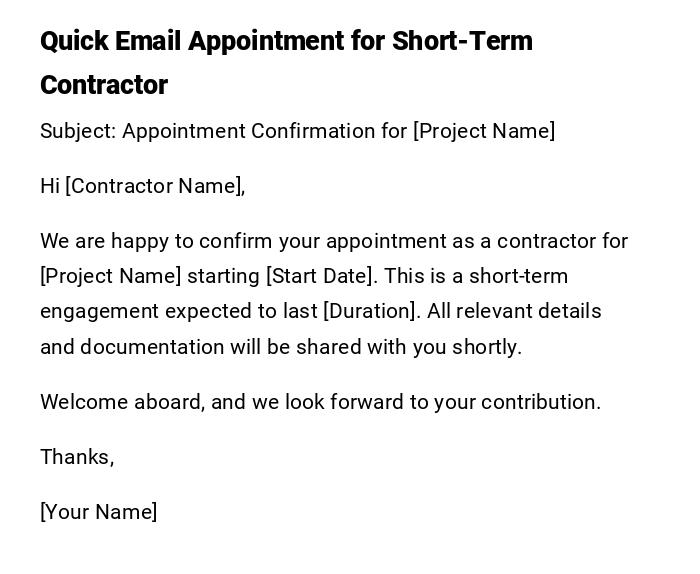Click the "Thanks," sign-off line
Image resolution: width=700 pixels, height=574 pixels.
point(77,457)
